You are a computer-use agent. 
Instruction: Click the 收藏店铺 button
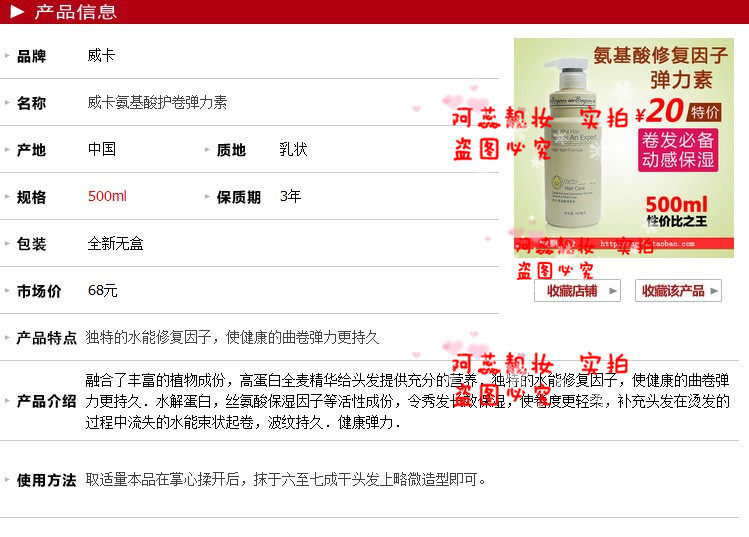point(578,290)
